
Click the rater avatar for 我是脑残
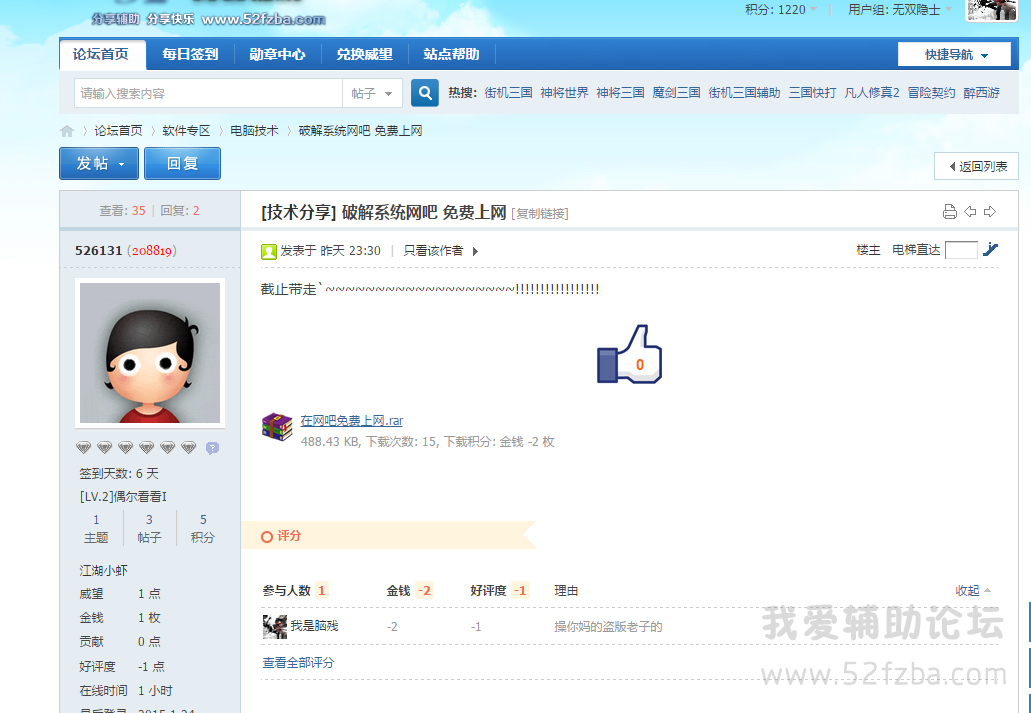275,626
